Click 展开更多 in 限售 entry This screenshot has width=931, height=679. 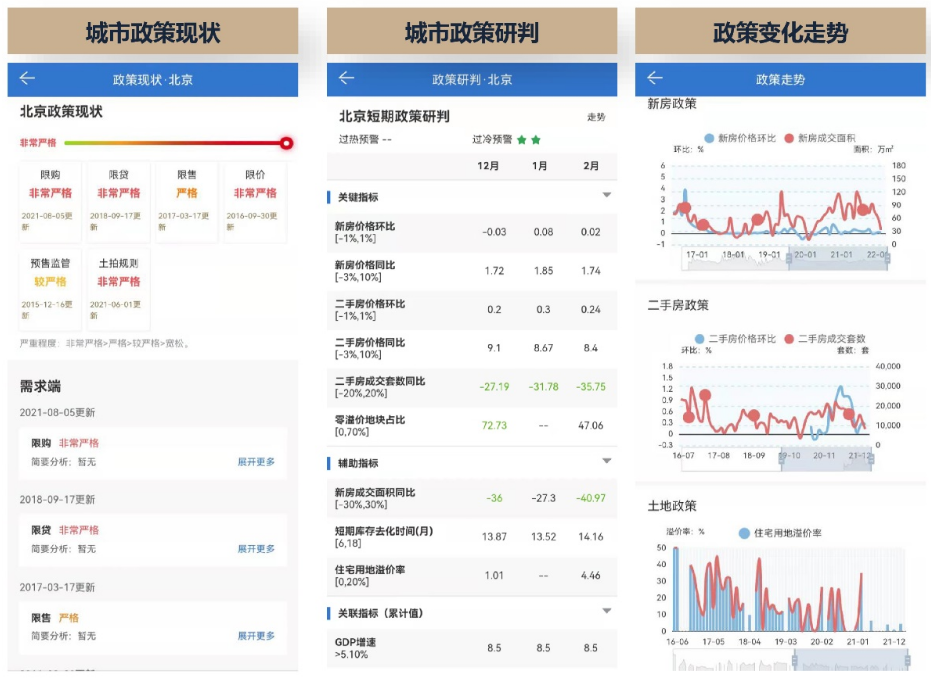(256, 636)
